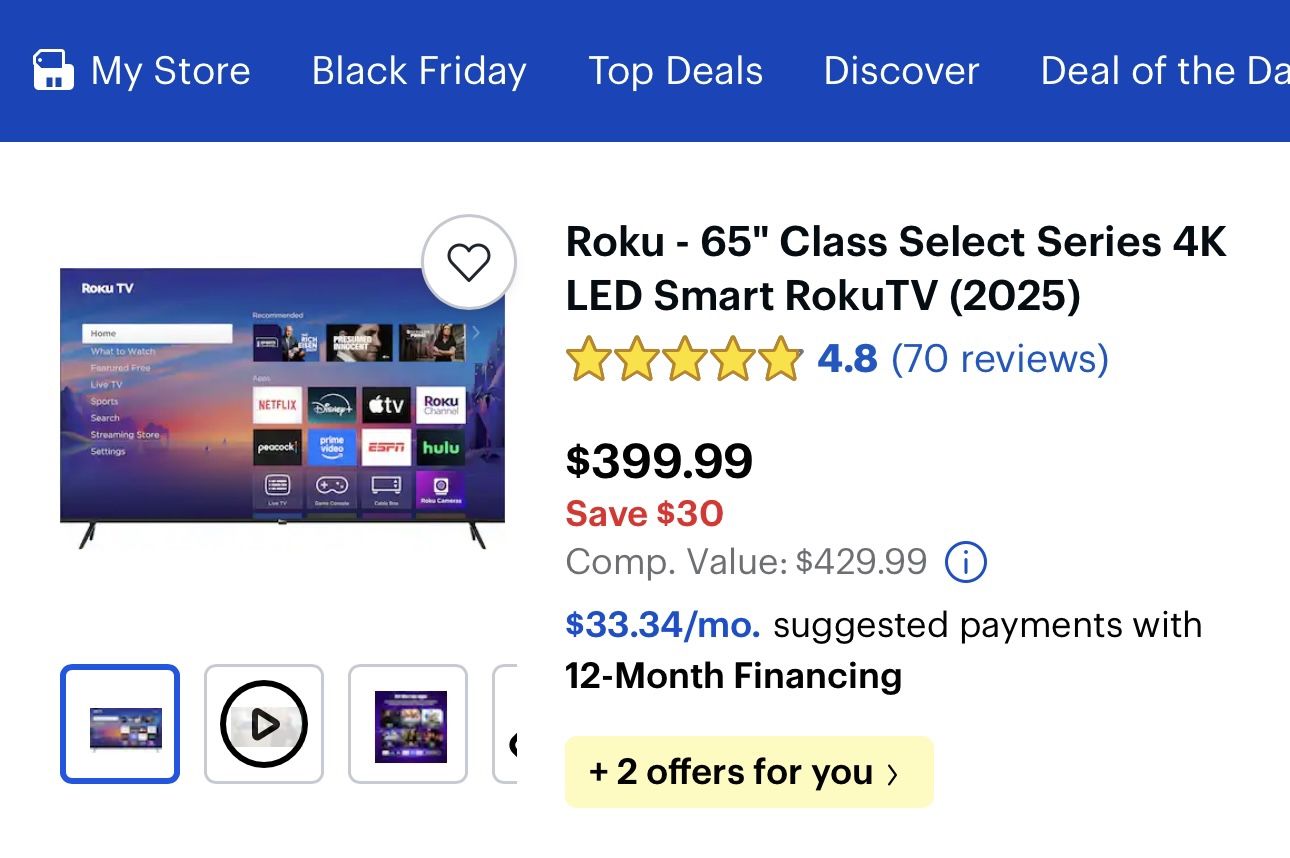Select the first image thumbnail
Image resolution: width=1290 pixels, height=858 pixels.
(x=119, y=723)
